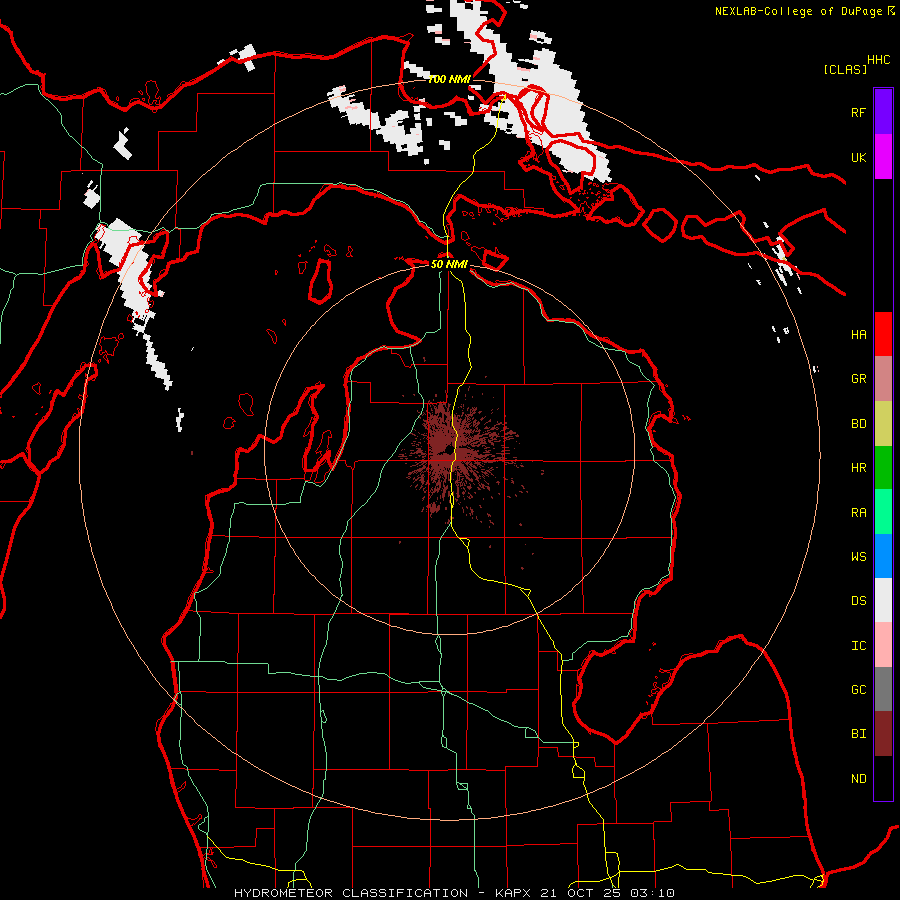The image size is (900, 900).
Task: Click the GR legend color swatch
Action: 883,379
